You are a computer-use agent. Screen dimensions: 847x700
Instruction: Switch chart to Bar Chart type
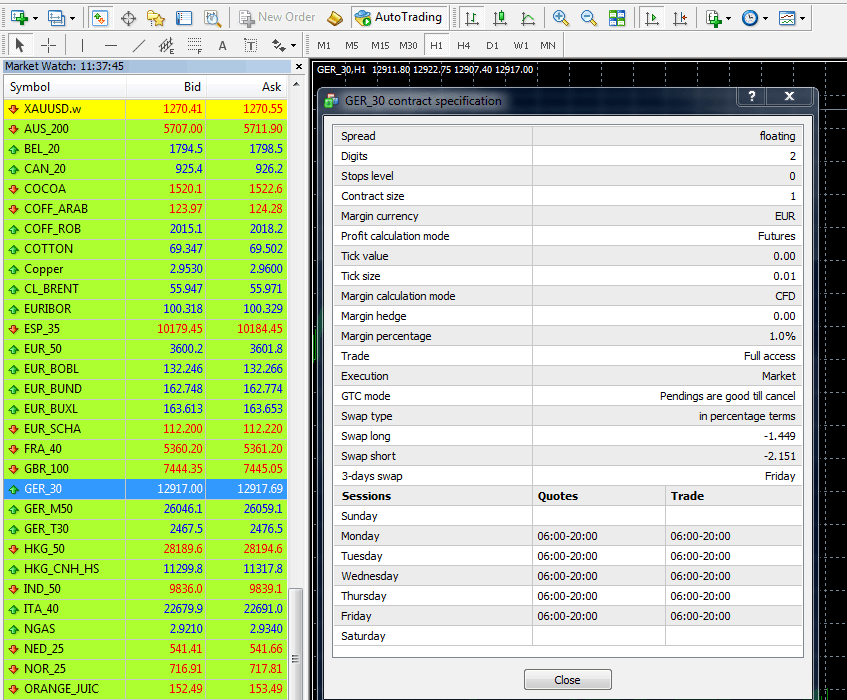click(x=472, y=18)
